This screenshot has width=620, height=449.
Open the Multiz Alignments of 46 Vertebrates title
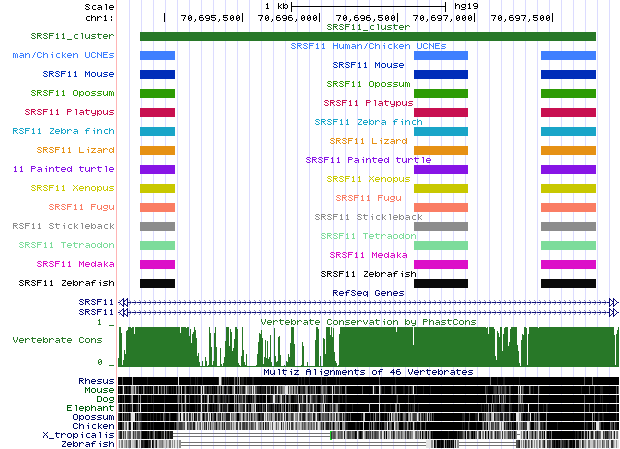coord(367,372)
